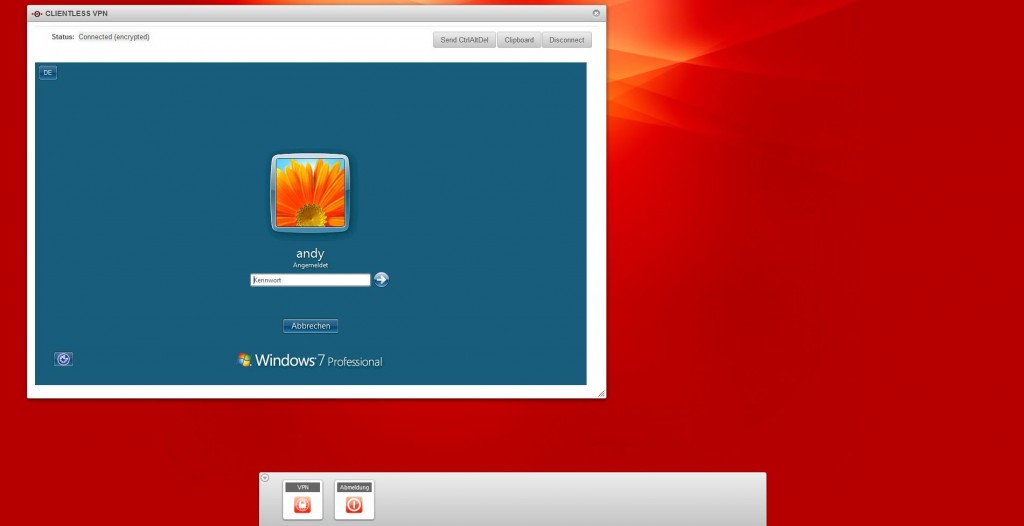Submit password with the blue arrow button
The image size is (1024, 526).
click(381, 280)
